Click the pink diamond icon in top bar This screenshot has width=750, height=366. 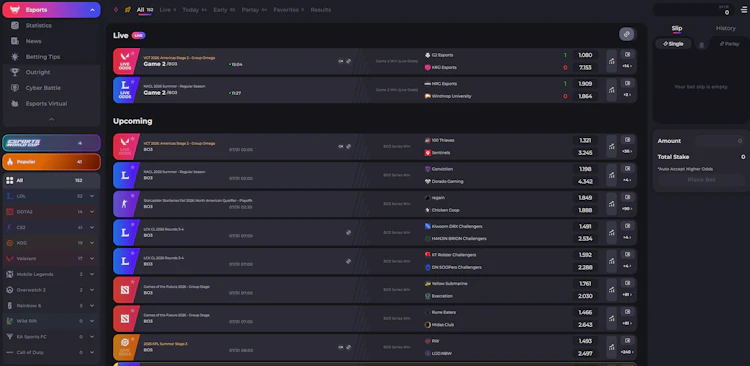[x=116, y=10]
